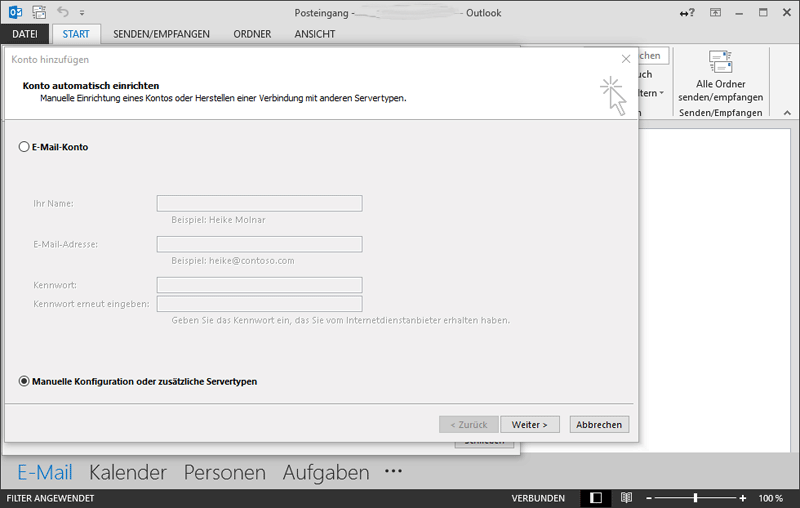Image resolution: width=800 pixels, height=508 pixels.
Task: Expand the quick access toolbar customize arrow
Action: coord(82,14)
